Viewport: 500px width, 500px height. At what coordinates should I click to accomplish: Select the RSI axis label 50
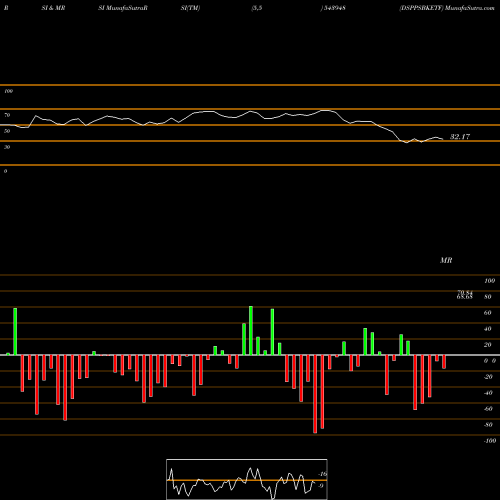tap(7, 131)
